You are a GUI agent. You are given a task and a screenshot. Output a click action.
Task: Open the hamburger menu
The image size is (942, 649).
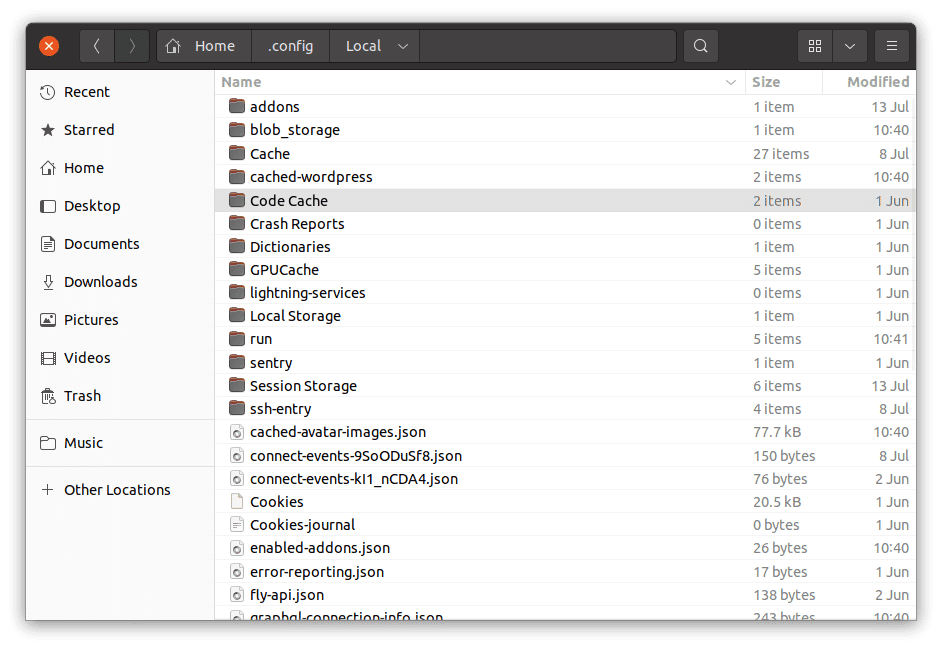(x=891, y=45)
